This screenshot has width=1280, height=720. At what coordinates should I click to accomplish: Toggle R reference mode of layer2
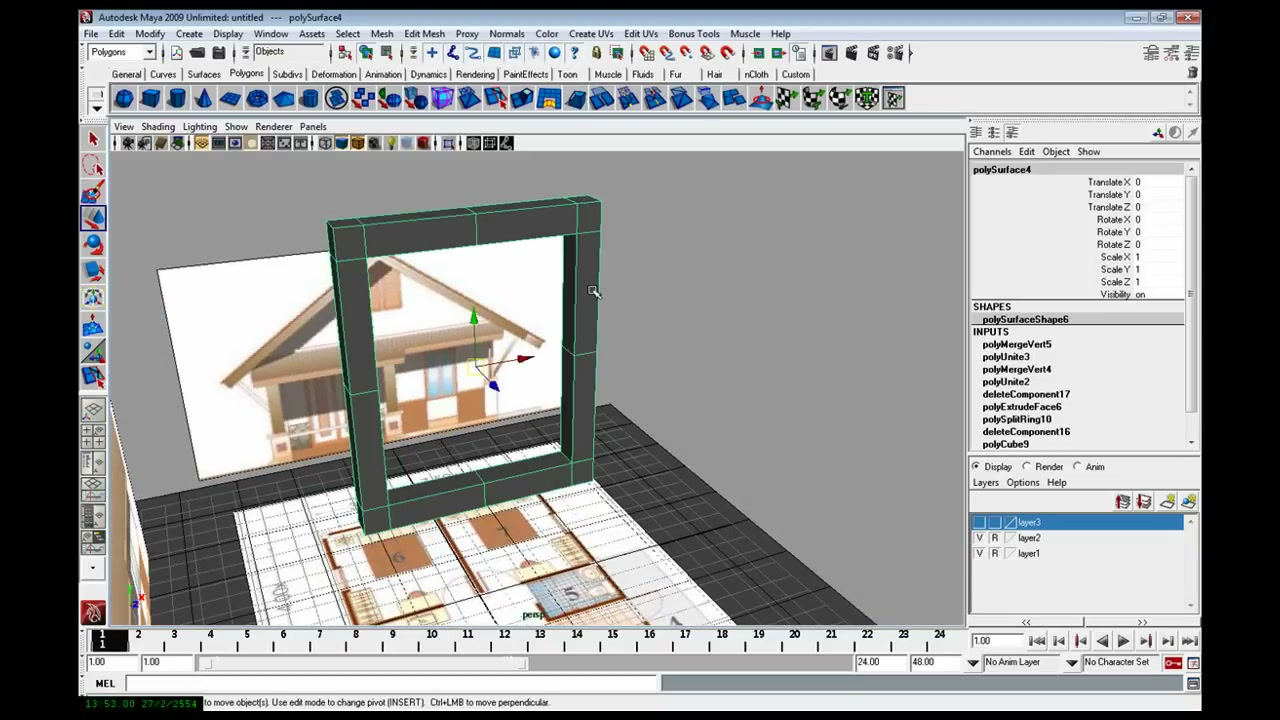994,538
